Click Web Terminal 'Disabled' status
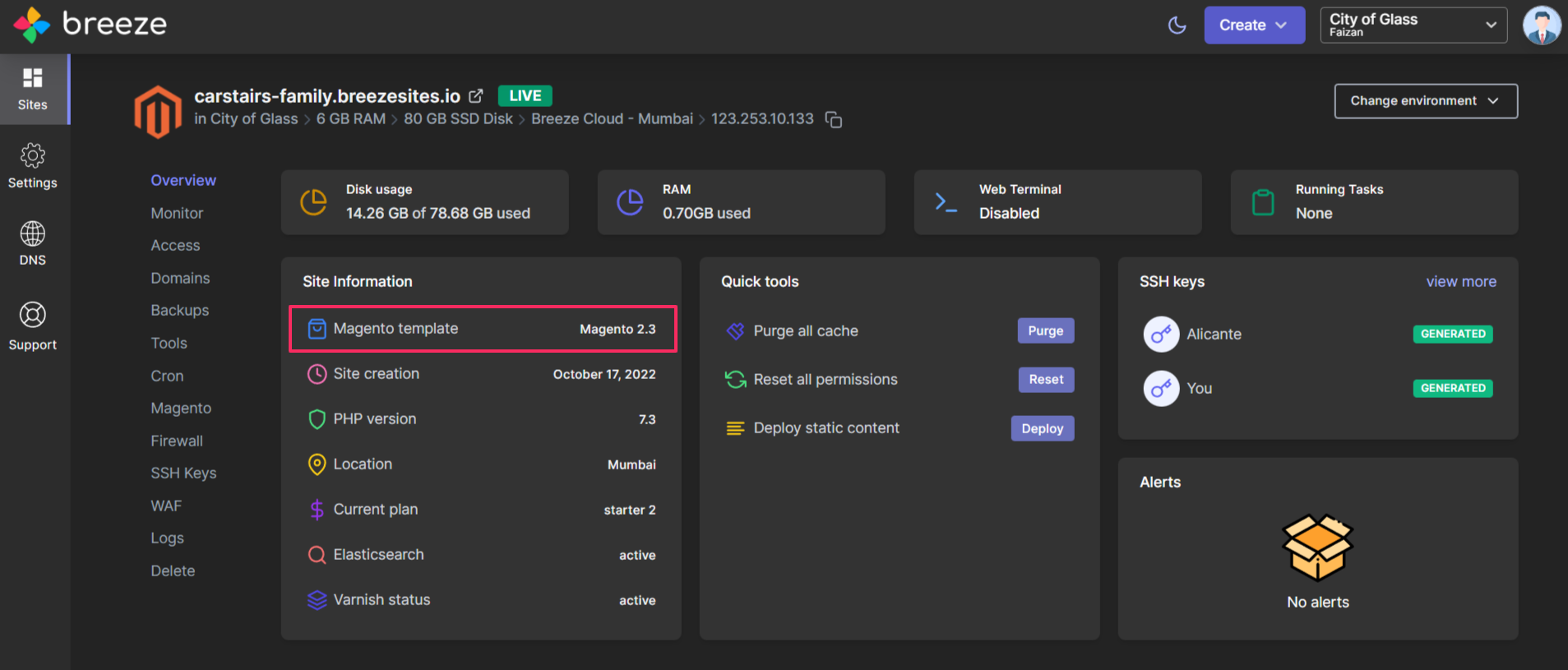The image size is (1568, 670). (x=1009, y=214)
